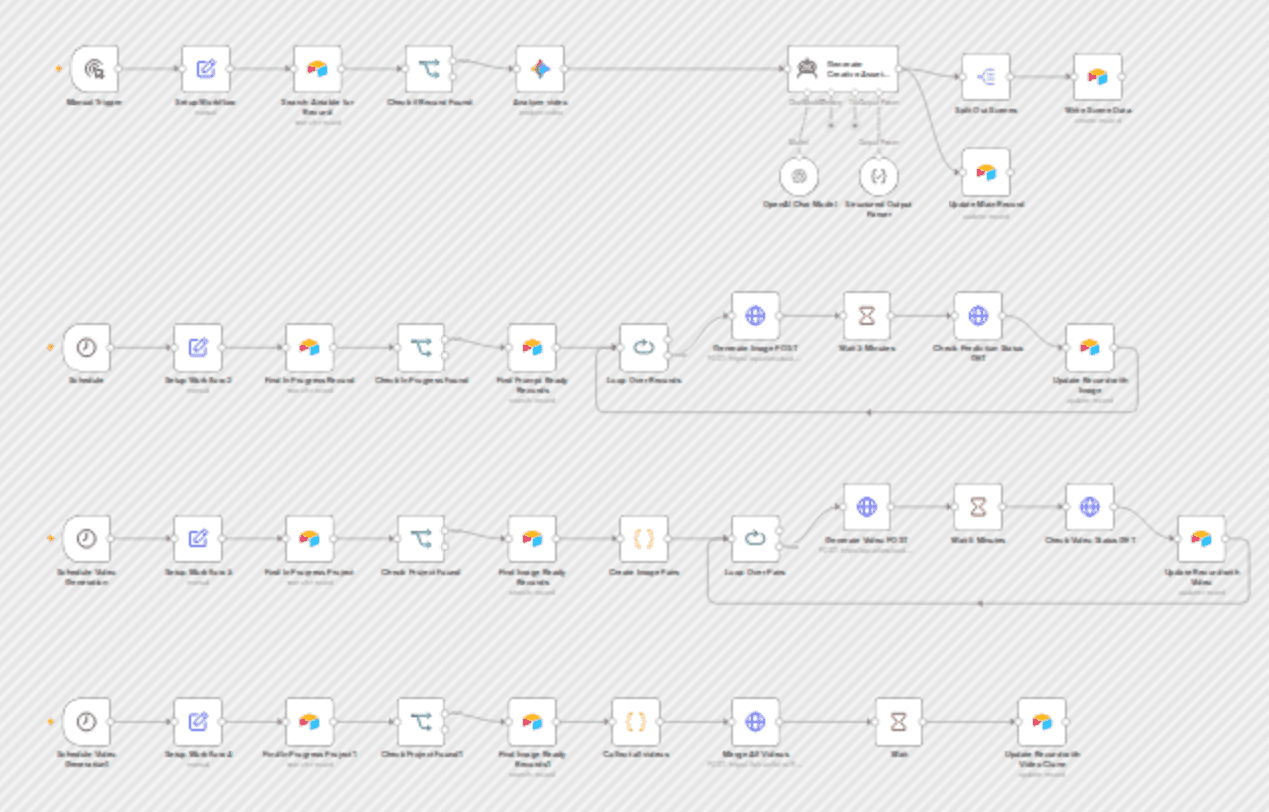Select the Check In Progress Found node
The height and width of the screenshot is (812, 1269).
pos(421,347)
